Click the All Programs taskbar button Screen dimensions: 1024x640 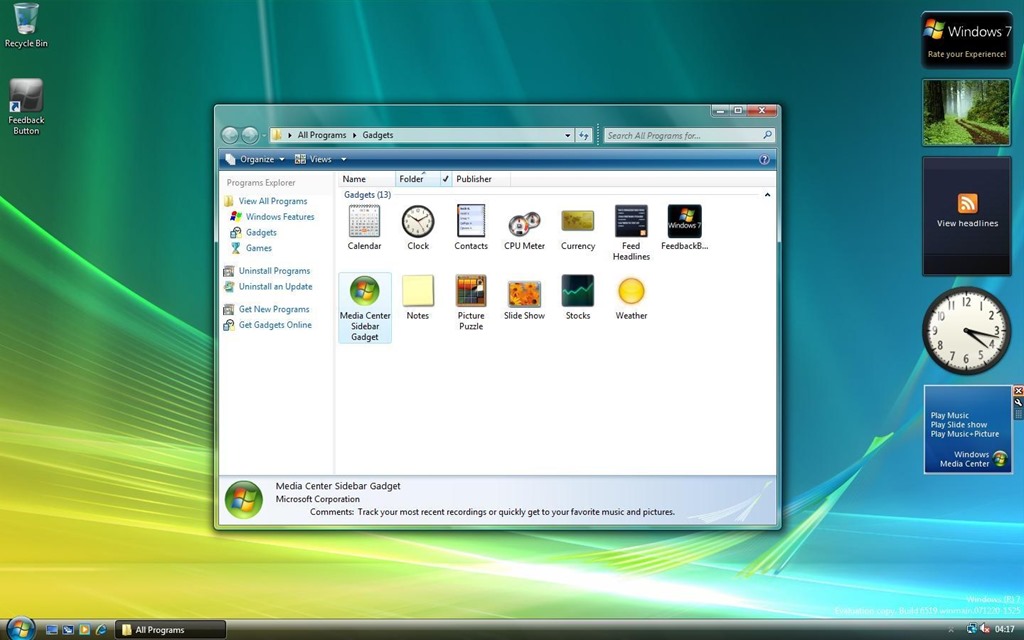pyautogui.click(x=171, y=630)
